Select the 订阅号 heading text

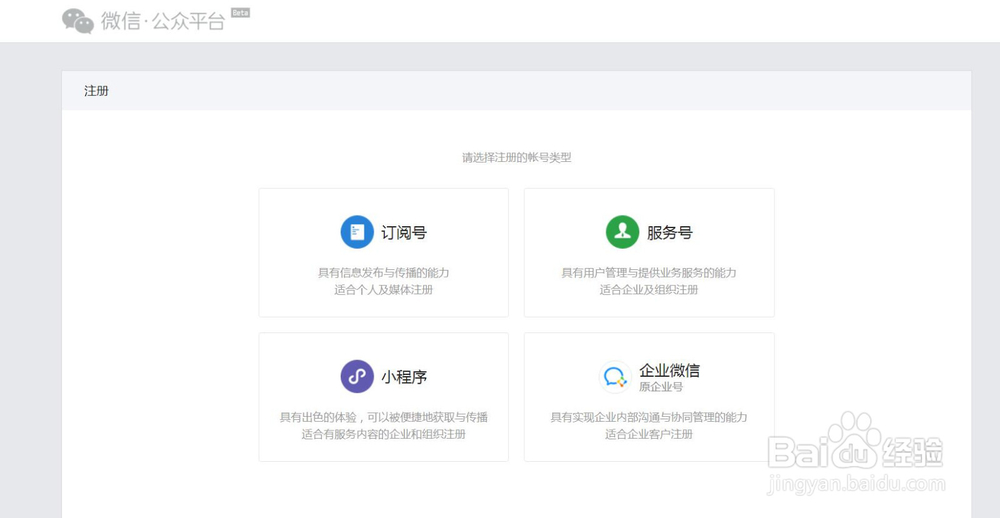[x=404, y=232]
